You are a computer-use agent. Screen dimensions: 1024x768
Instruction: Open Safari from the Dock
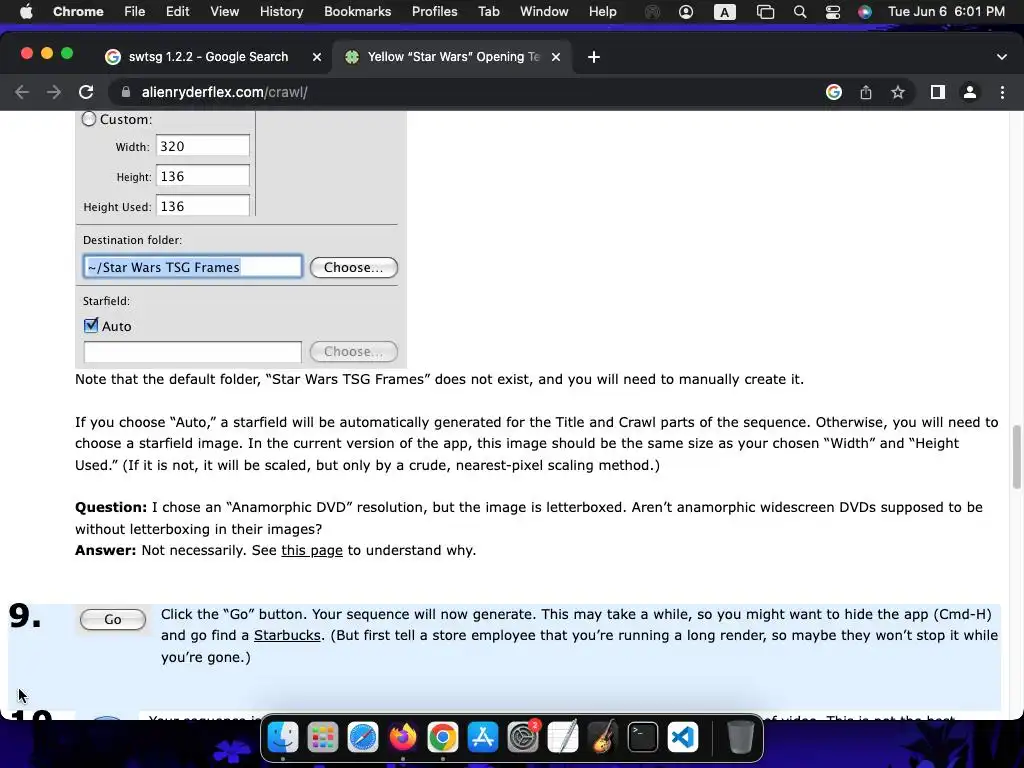363,737
